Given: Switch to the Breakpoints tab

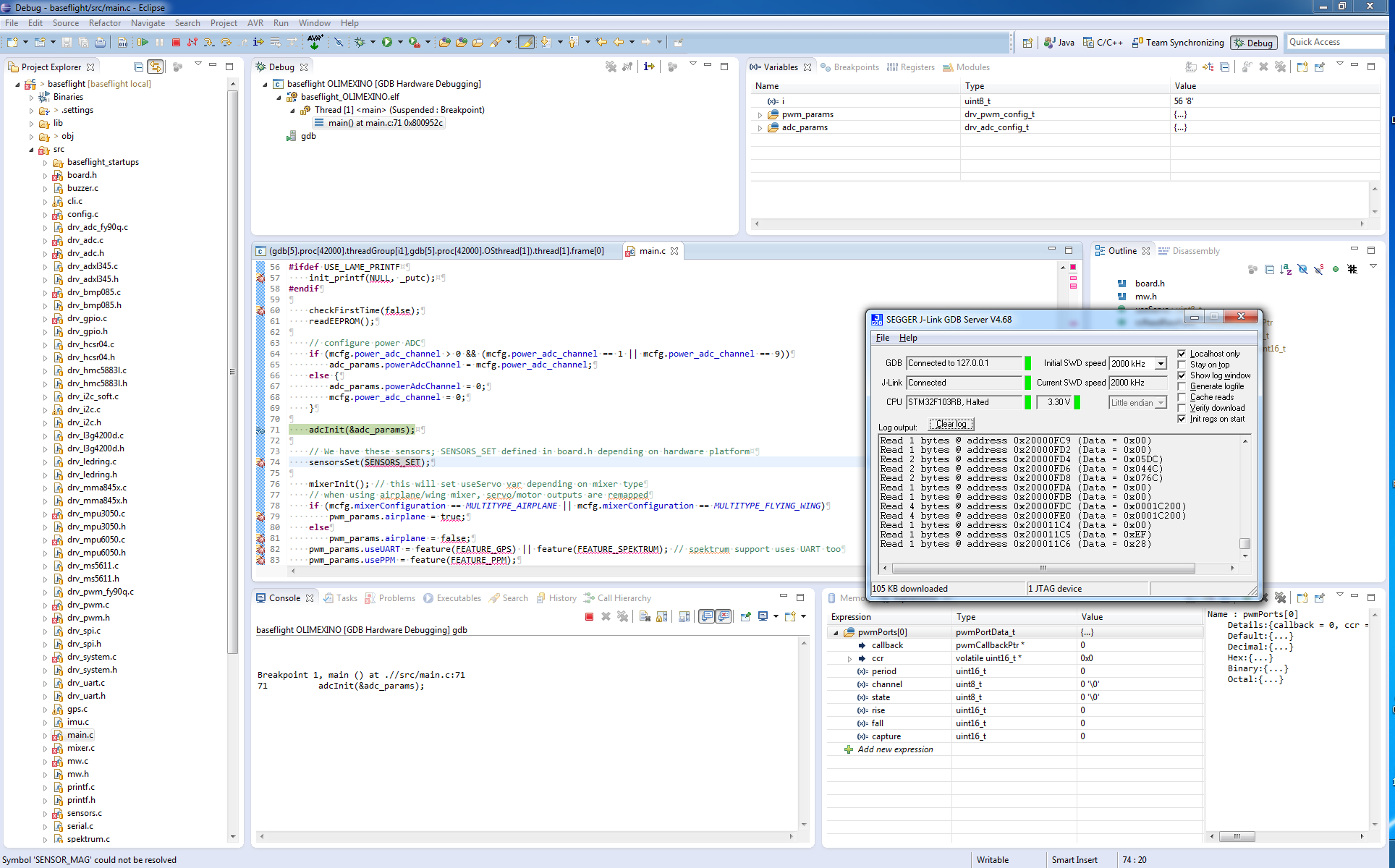Looking at the screenshot, I should [x=855, y=67].
